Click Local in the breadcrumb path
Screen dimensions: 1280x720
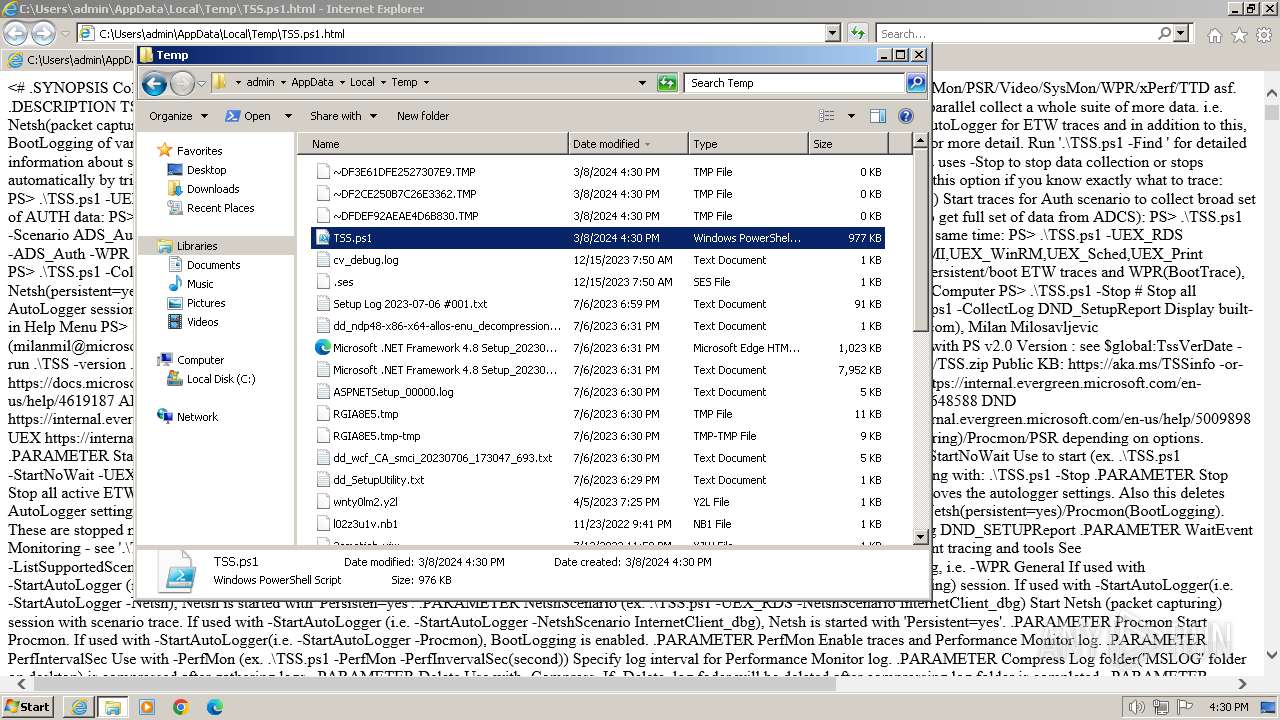tap(362, 83)
